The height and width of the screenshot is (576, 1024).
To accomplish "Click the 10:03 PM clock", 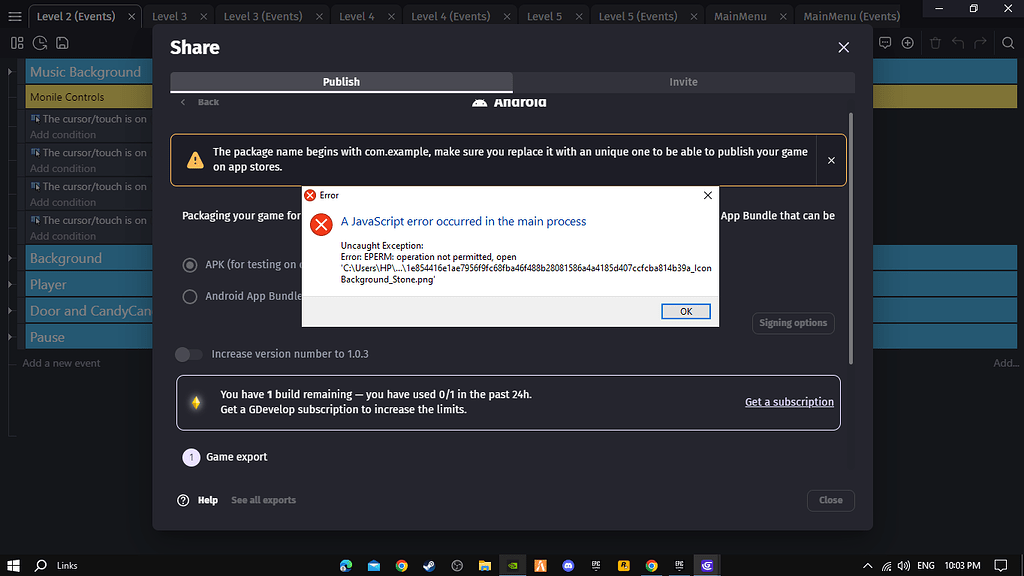I will (x=962, y=566).
